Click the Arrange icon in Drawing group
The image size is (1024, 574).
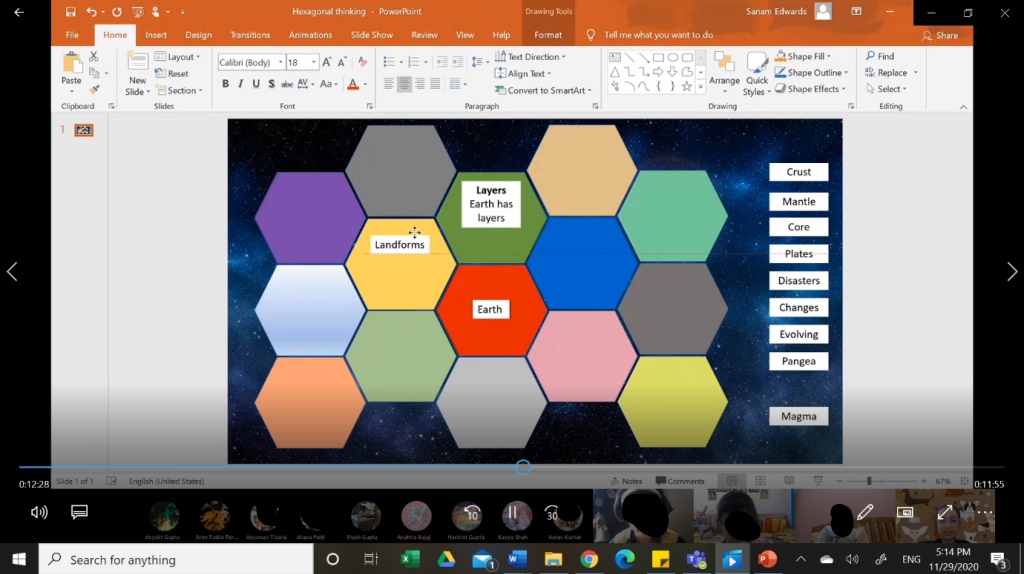(x=724, y=68)
